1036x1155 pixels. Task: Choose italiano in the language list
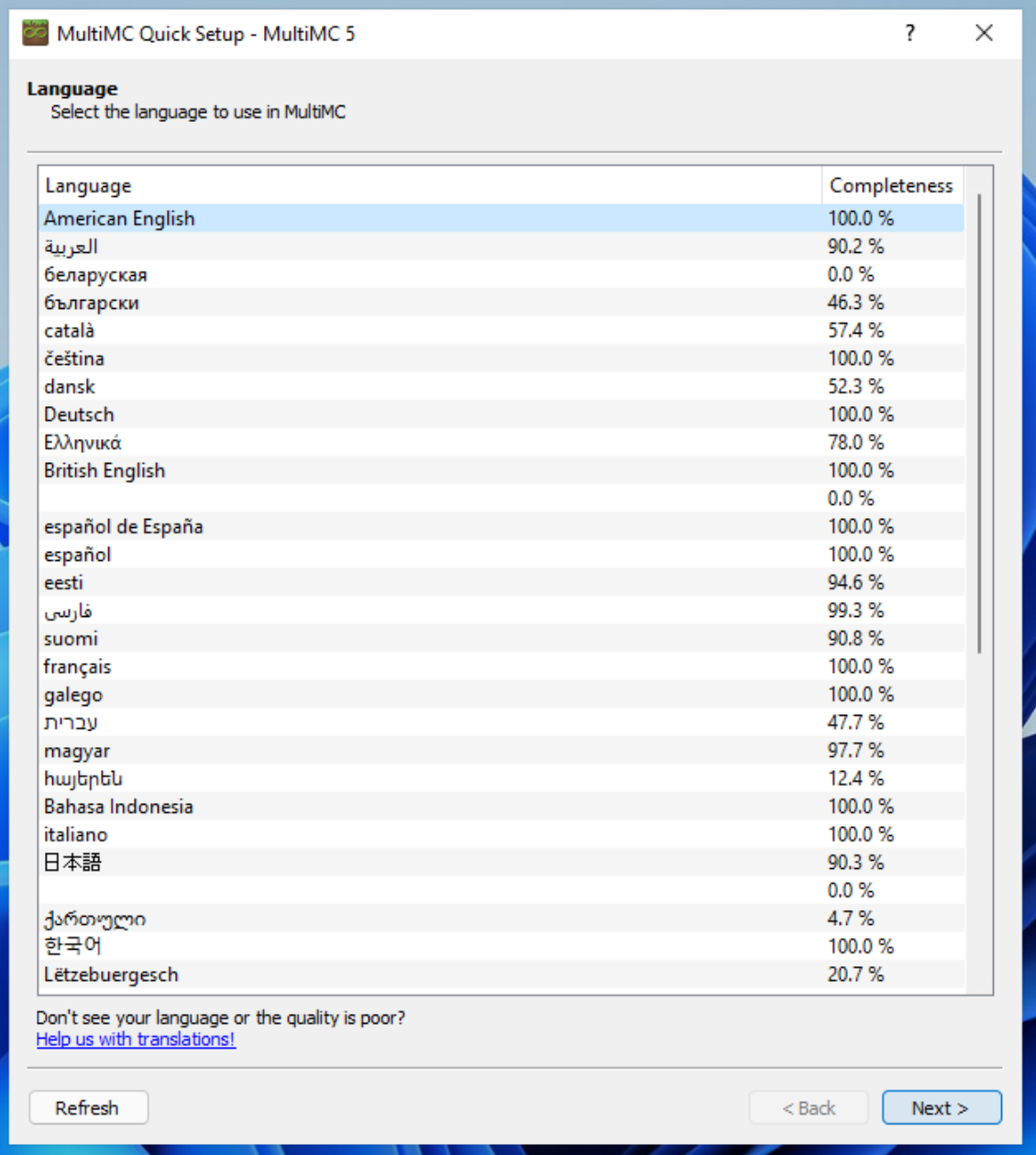pyautogui.click(x=75, y=834)
